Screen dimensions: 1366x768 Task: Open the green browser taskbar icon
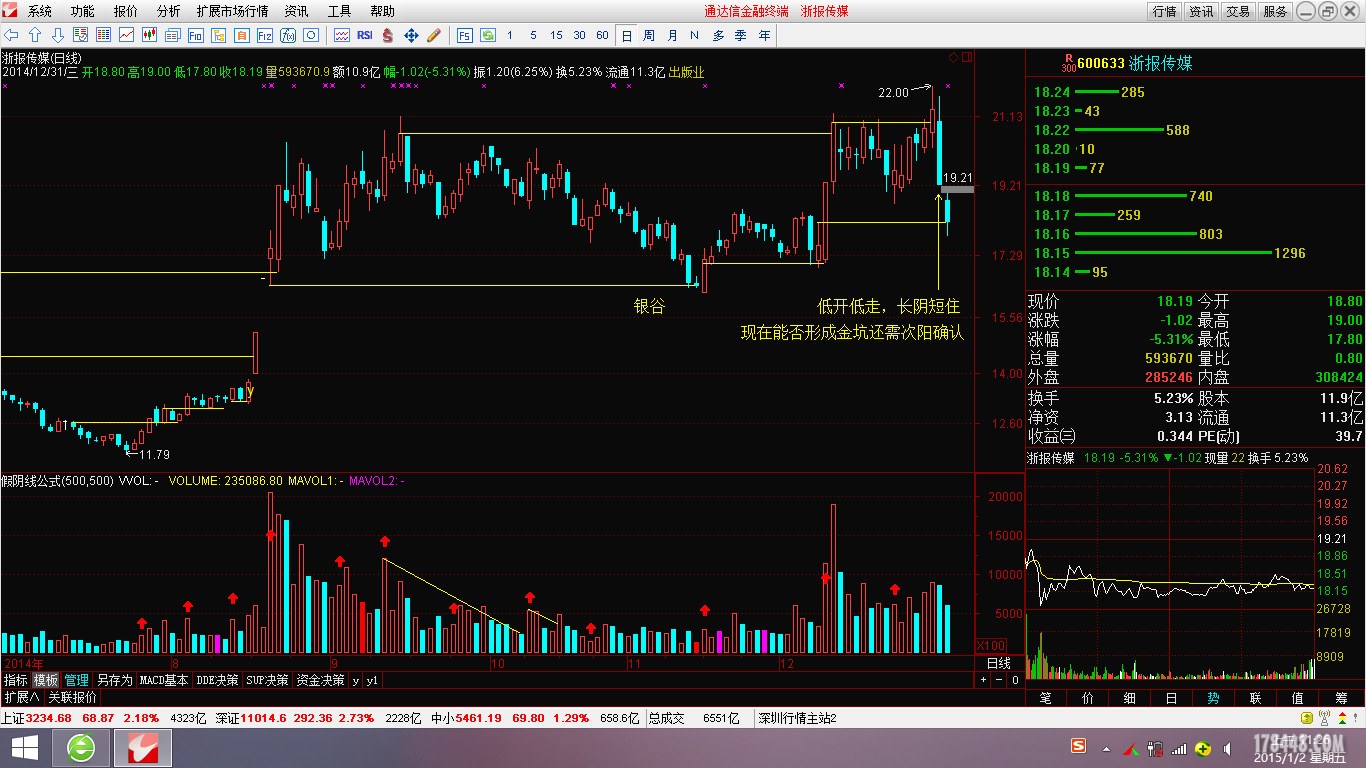81,747
